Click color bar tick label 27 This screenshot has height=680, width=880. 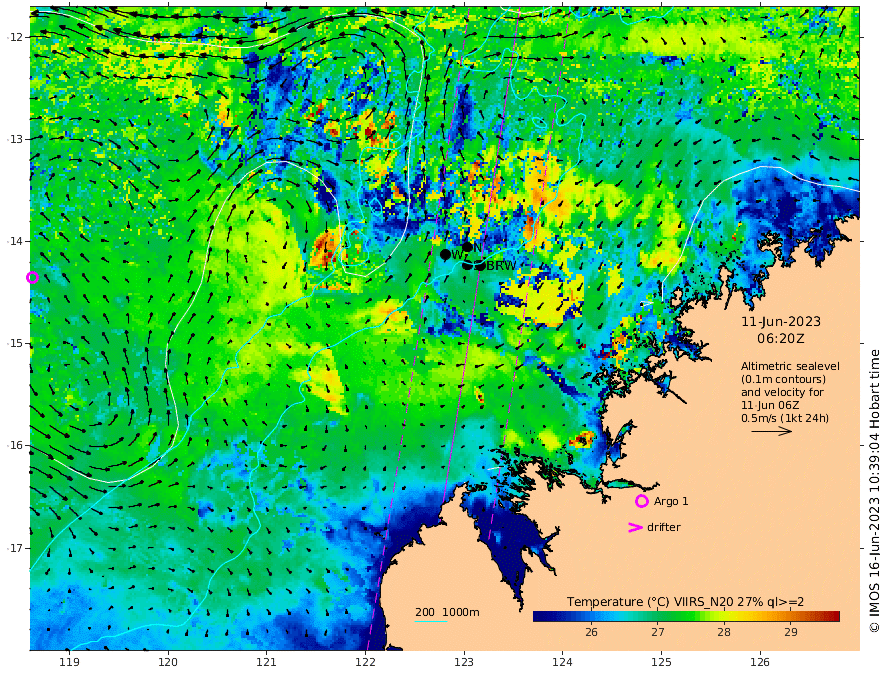pos(658,632)
